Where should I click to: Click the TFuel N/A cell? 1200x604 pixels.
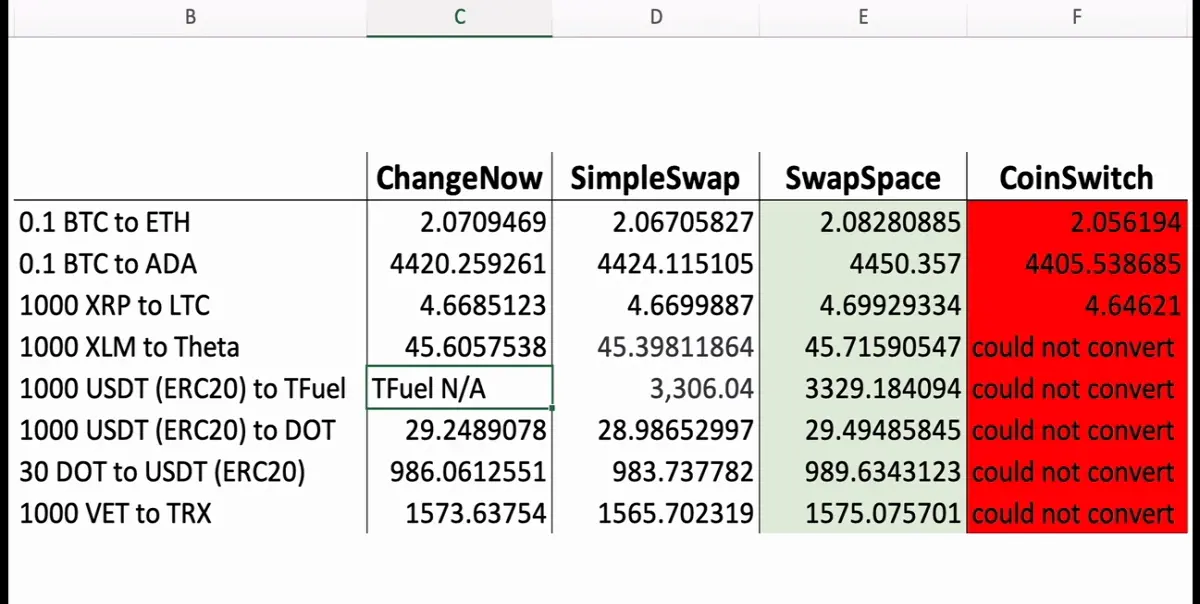click(459, 388)
